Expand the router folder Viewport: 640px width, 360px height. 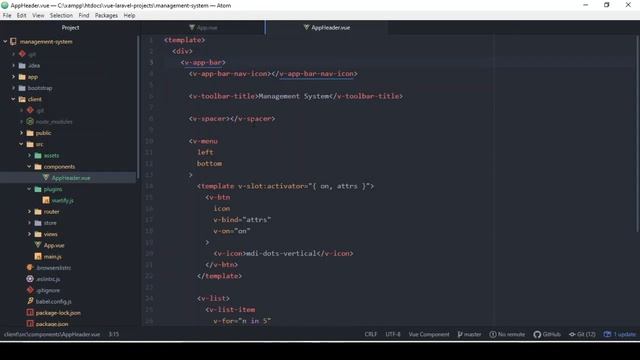[x=29, y=211]
